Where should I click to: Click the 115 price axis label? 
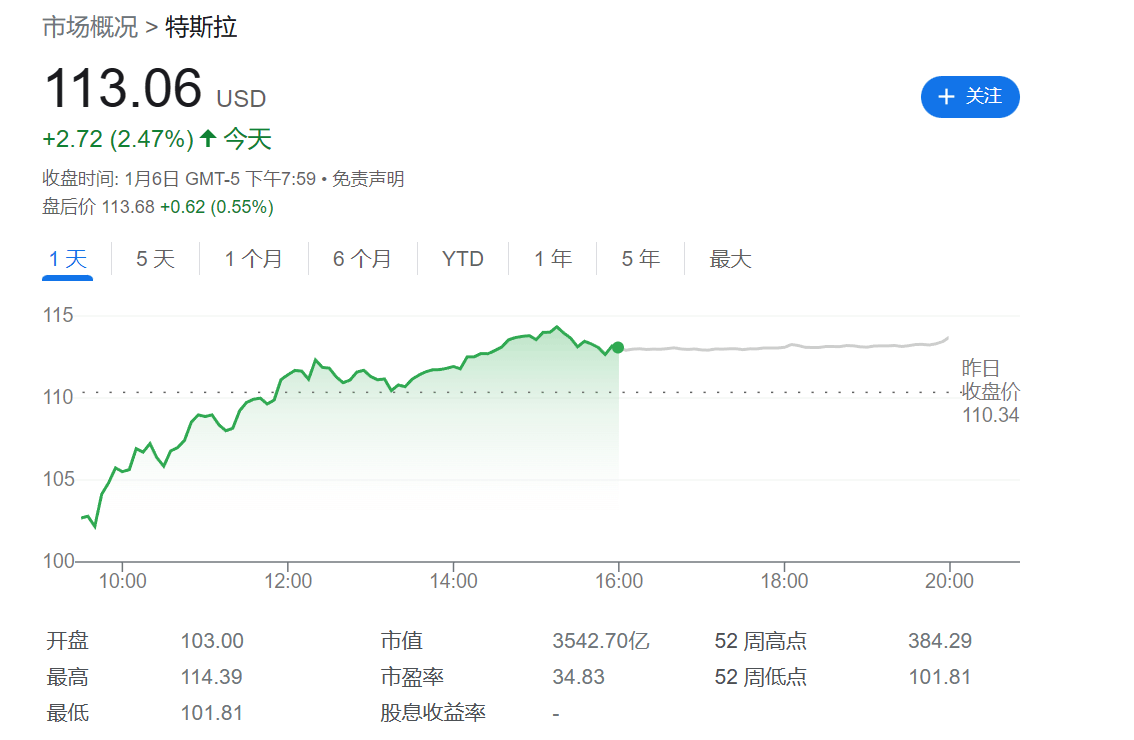[x=58, y=315]
